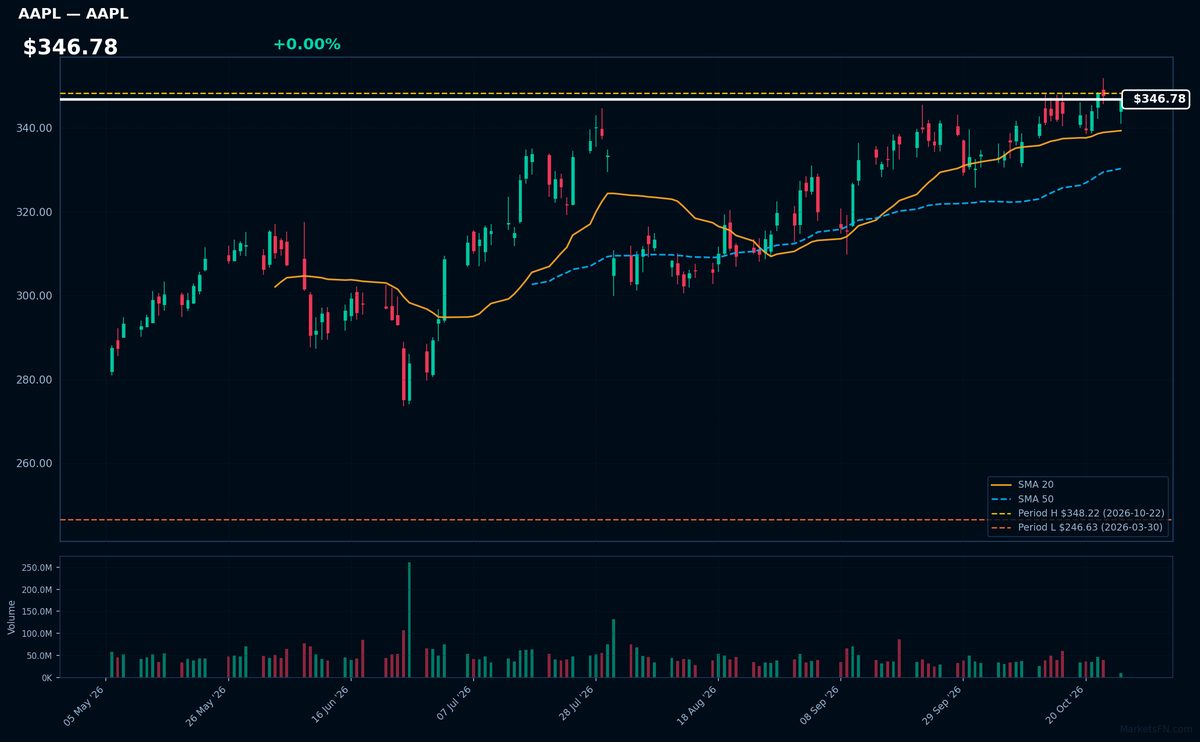This screenshot has height=742, width=1200.
Task: Click the 08 Sep '26 date label
Action: tap(820, 704)
